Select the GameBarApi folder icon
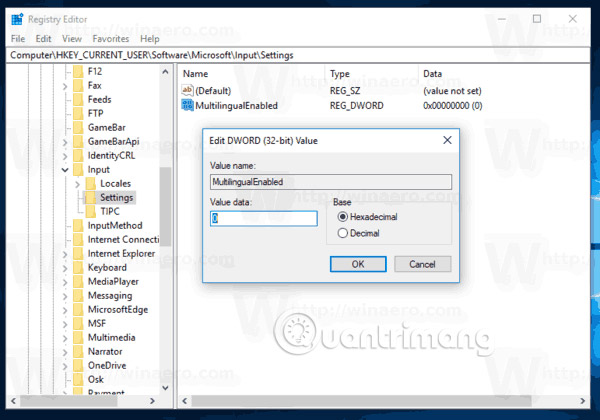Screen dimensions: 600x420 78,142
